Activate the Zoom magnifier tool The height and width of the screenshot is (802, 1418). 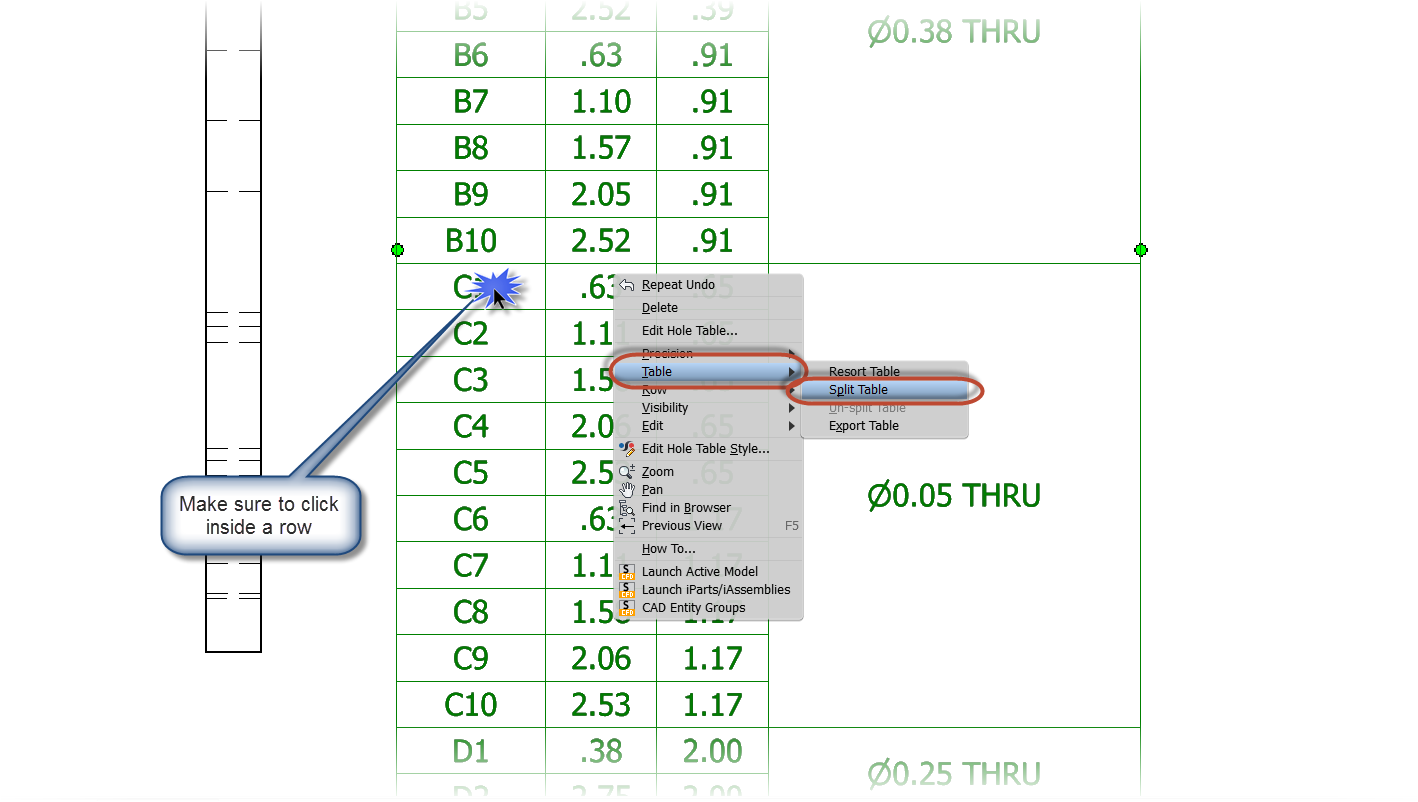click(628, 471)
